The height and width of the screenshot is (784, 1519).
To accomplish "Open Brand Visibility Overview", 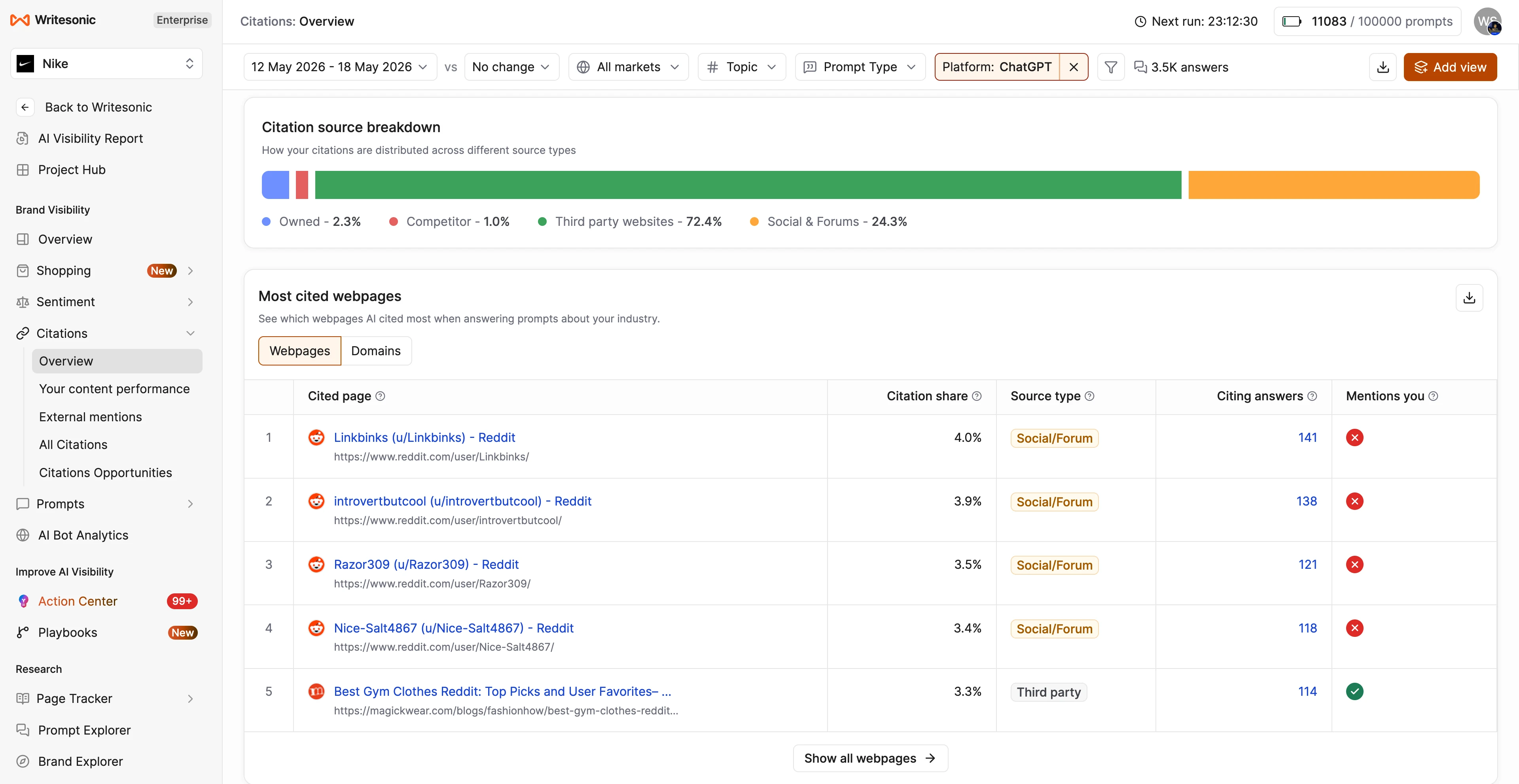I will (x=65, y=239).
